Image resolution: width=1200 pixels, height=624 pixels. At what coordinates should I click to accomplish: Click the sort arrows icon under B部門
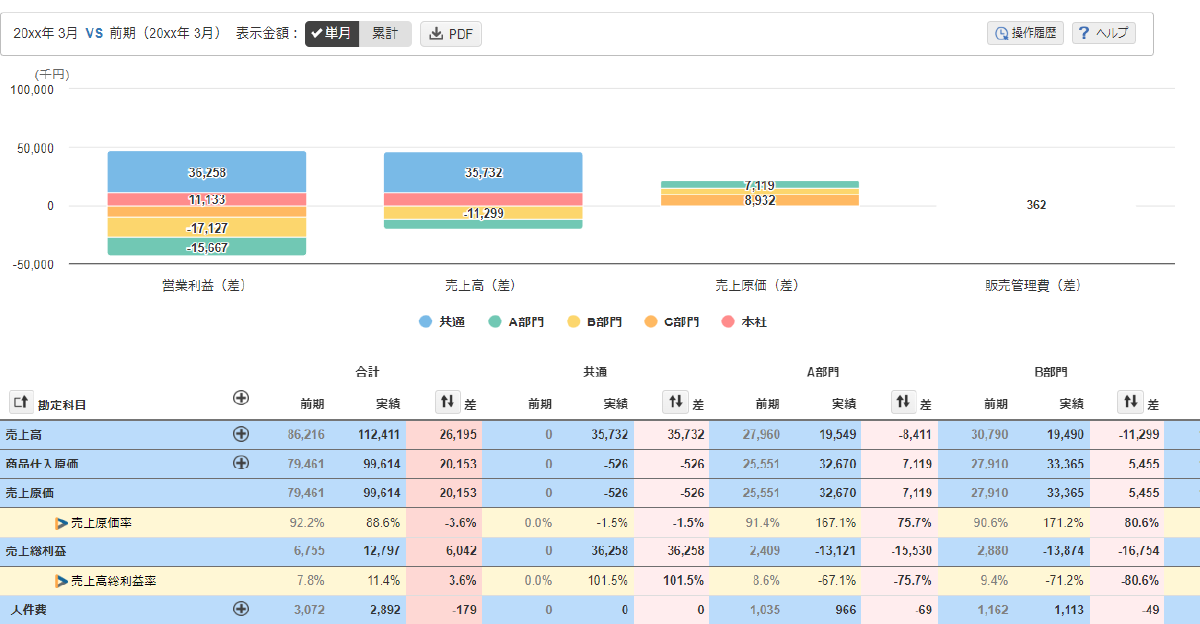pyautogui.click(x=1130, y=402)
